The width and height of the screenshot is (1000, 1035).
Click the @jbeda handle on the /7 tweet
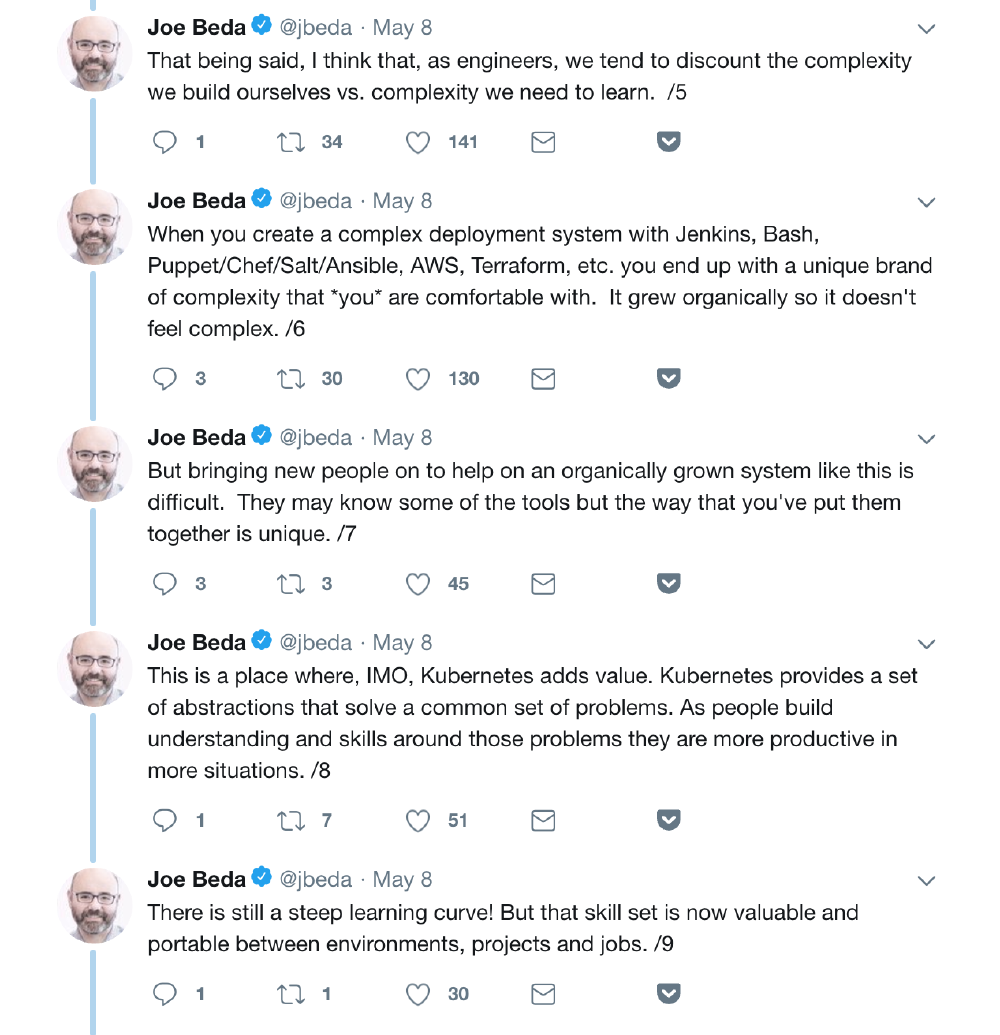point(316,438)
